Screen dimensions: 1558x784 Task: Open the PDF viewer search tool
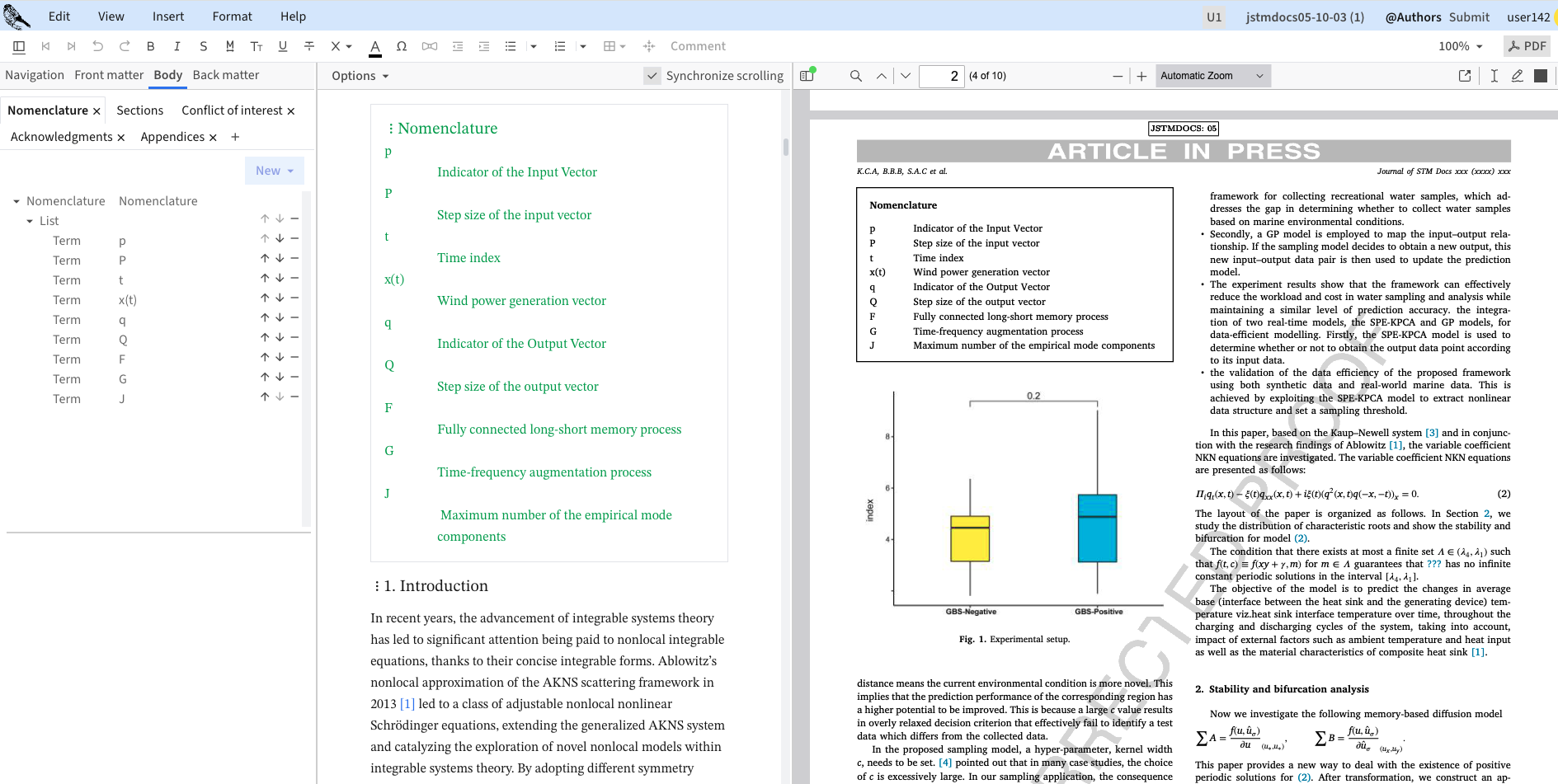click(x=856, y=76)
